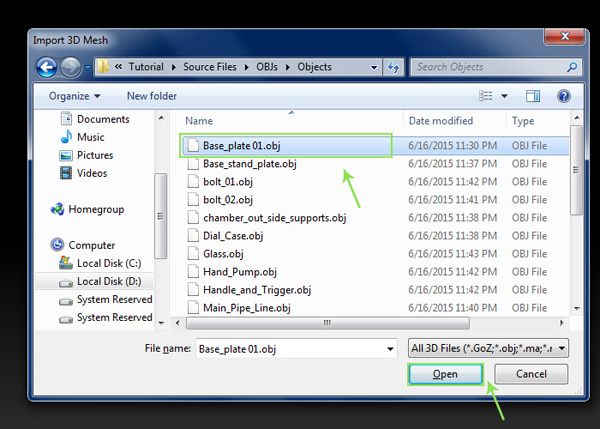
Task: Select the Hand_Pump.obj file
Action: [x=239, y=272]
